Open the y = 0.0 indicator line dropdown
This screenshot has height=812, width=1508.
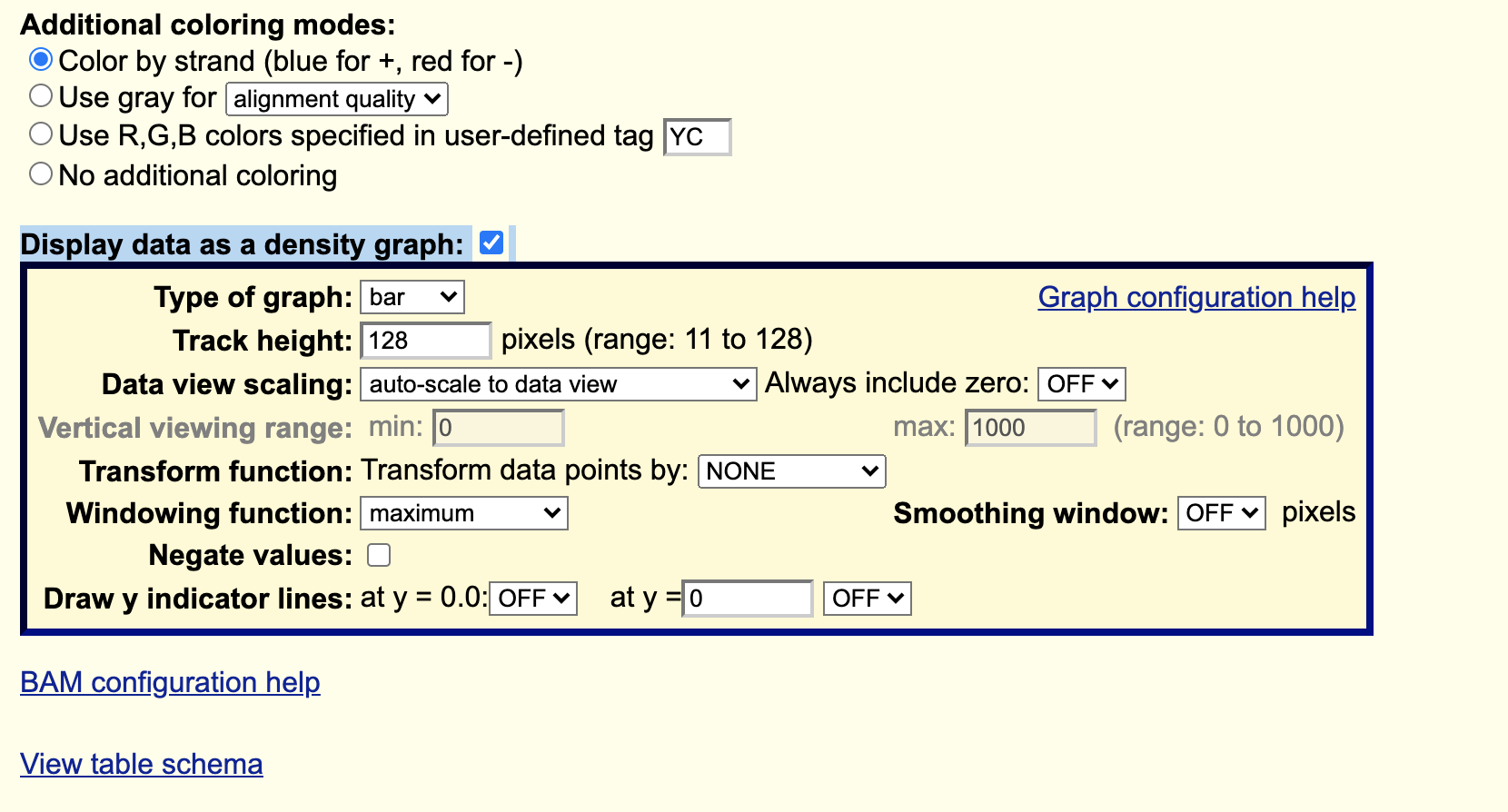[533, 599]
